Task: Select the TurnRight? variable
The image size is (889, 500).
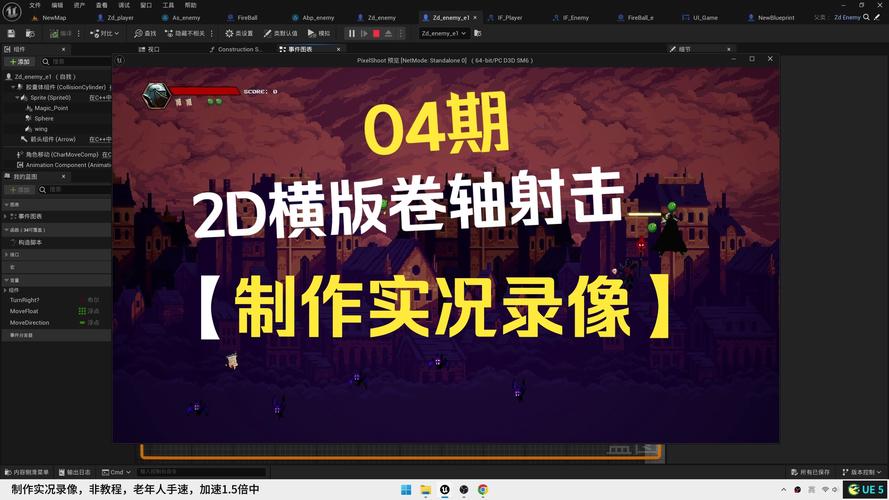Action: click(x=24, y=300)
